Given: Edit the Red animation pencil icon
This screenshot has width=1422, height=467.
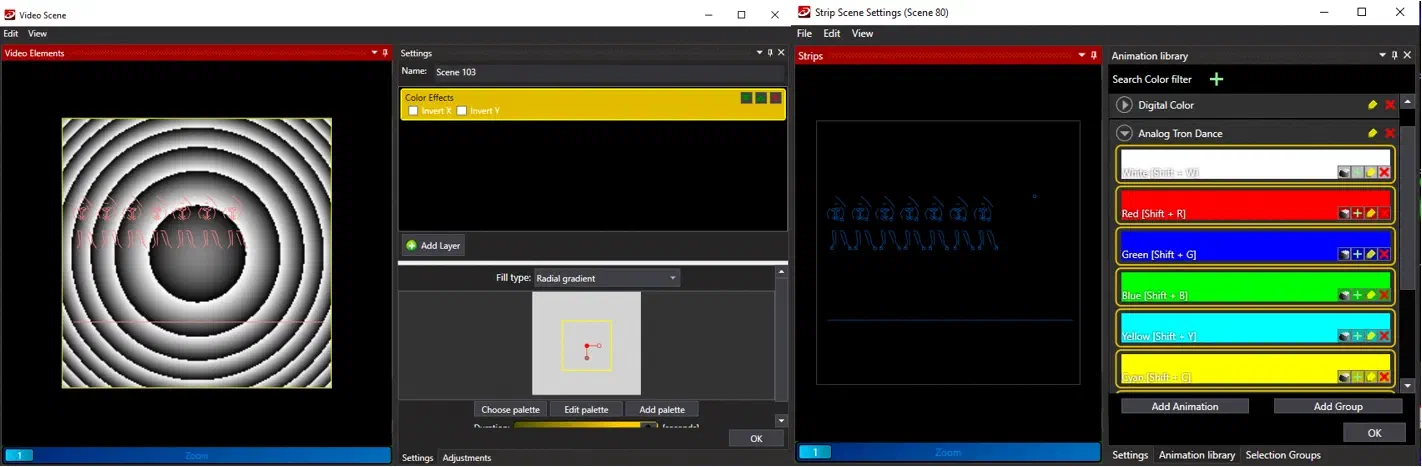Looking at the screenshot, I should 1371,213.
